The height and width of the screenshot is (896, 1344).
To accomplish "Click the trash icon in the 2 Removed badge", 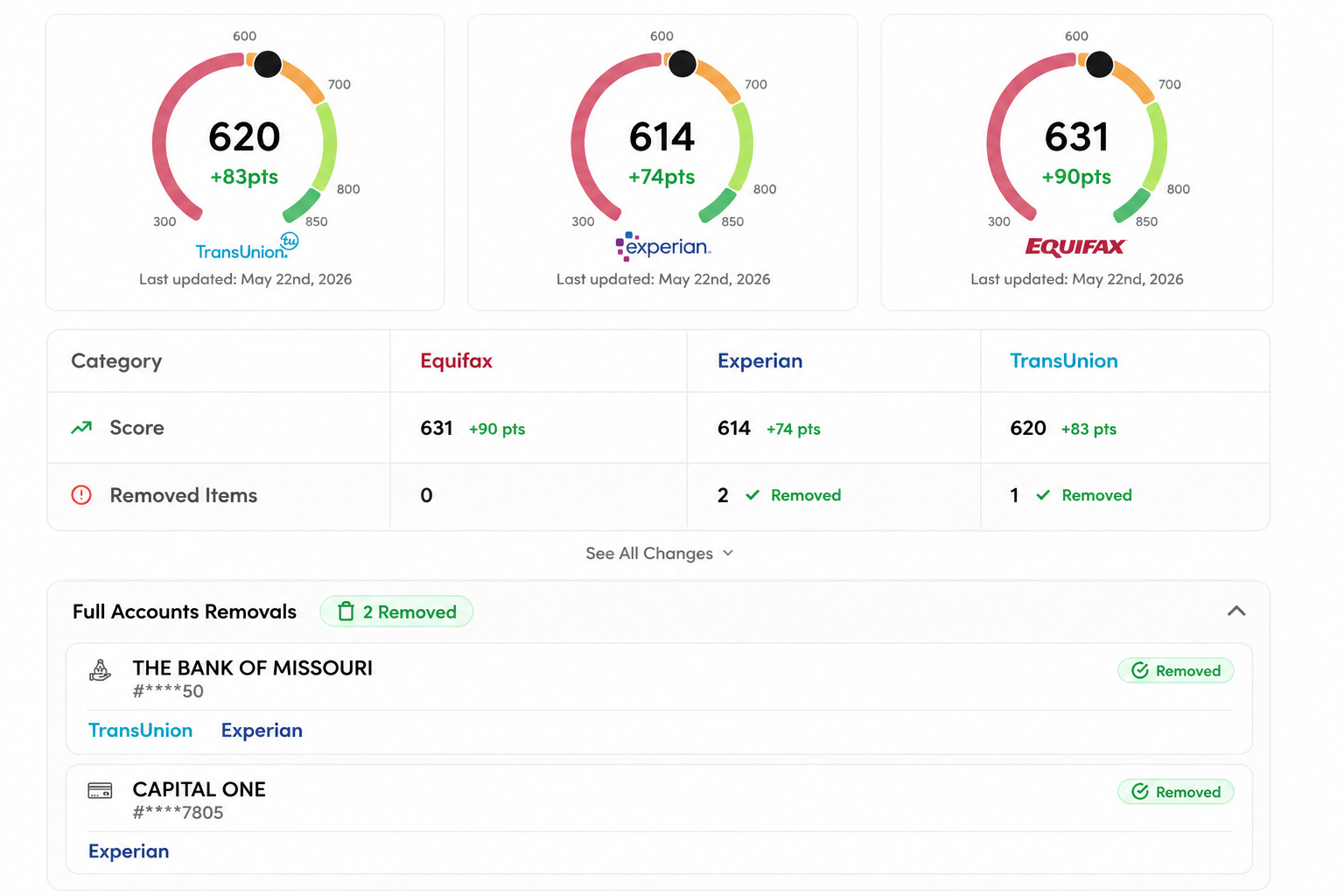I will click(x=346, y=612).
